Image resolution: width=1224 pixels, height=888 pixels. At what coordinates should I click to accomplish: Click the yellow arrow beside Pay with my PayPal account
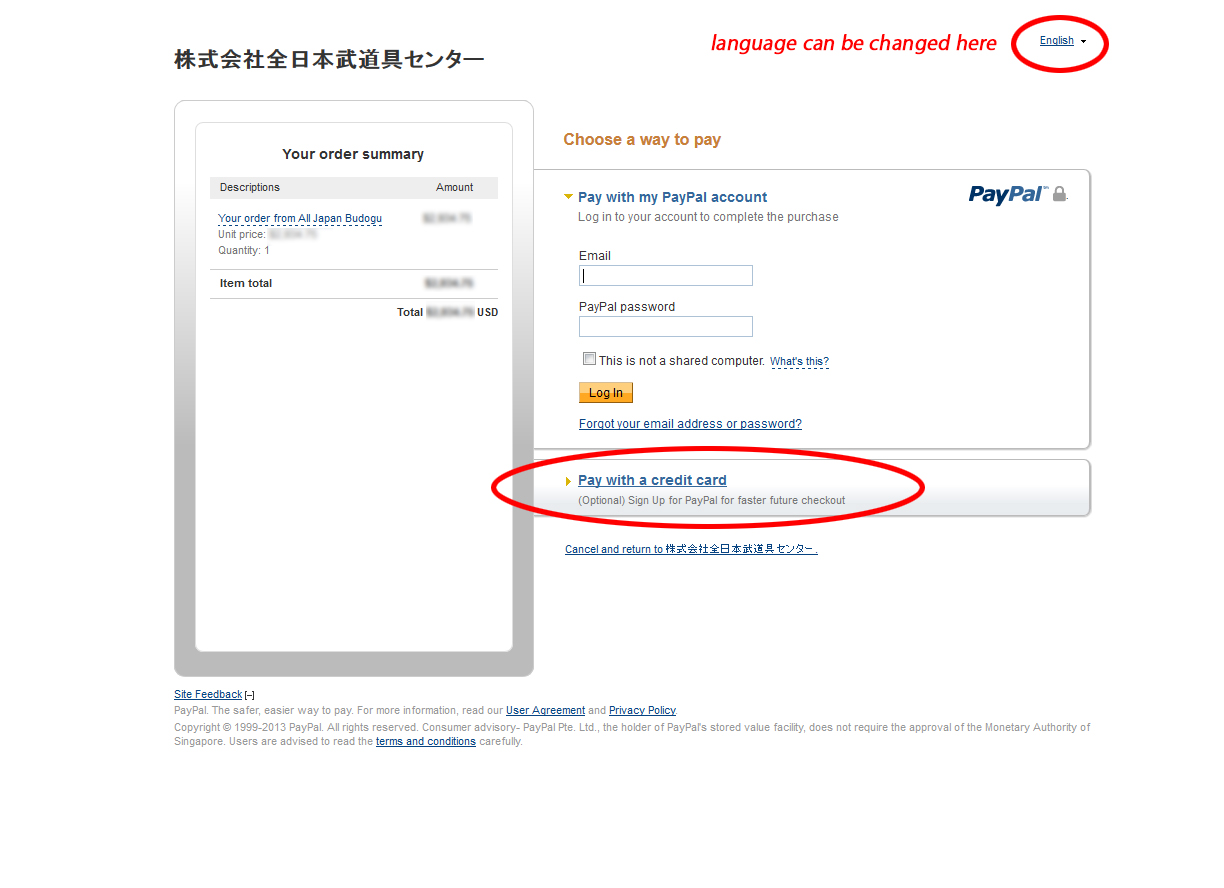(569, 197)
